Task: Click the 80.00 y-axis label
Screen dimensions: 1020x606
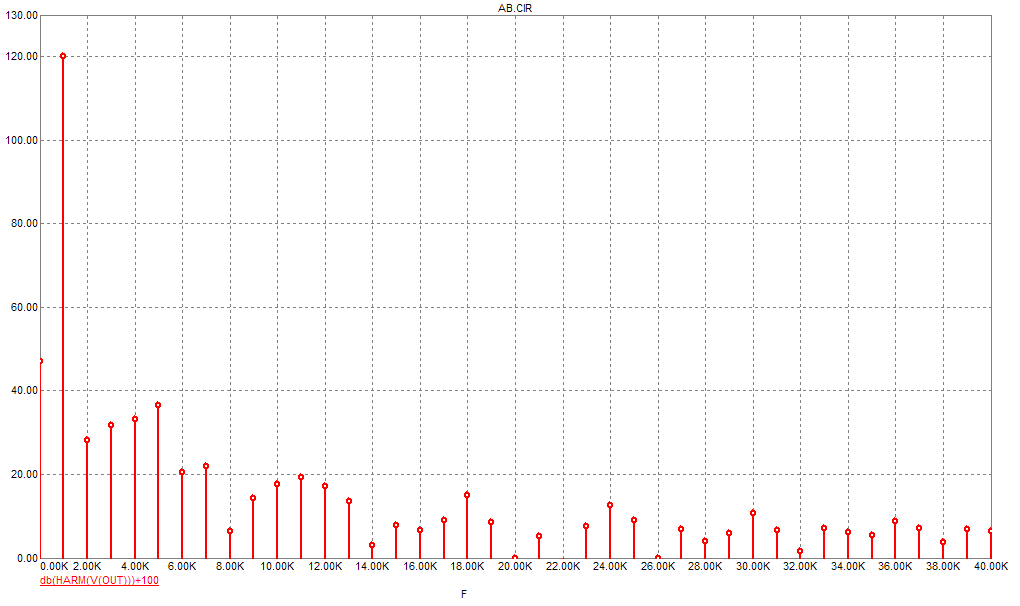Action: (x=25, y=224)
